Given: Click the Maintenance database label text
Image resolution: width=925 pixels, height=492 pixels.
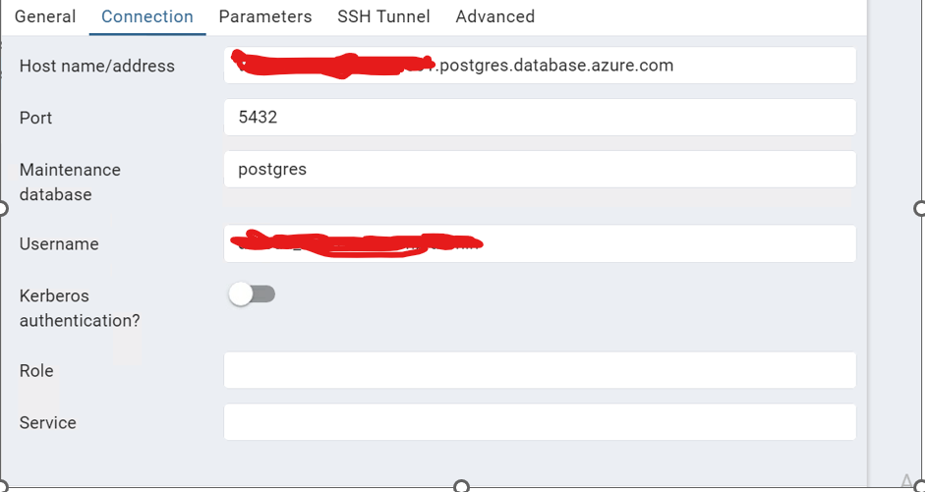Looking at the screenshot, I should pyautogui.click(x=70, y=182).
